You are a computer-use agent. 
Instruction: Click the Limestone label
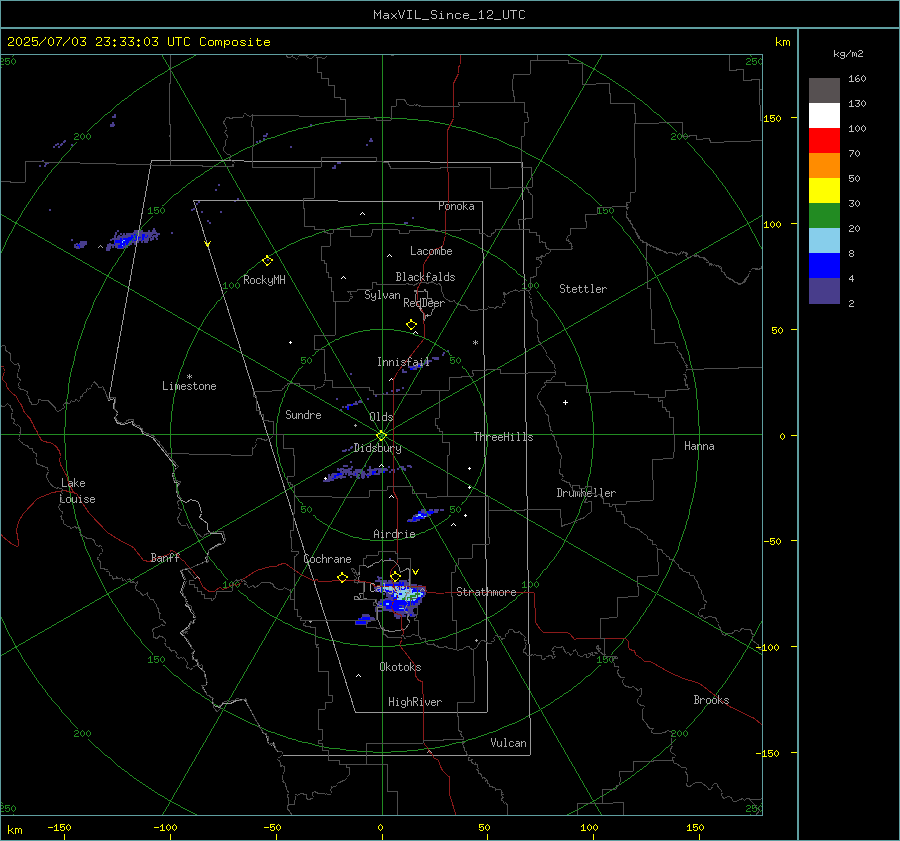(x=189, y=386)
